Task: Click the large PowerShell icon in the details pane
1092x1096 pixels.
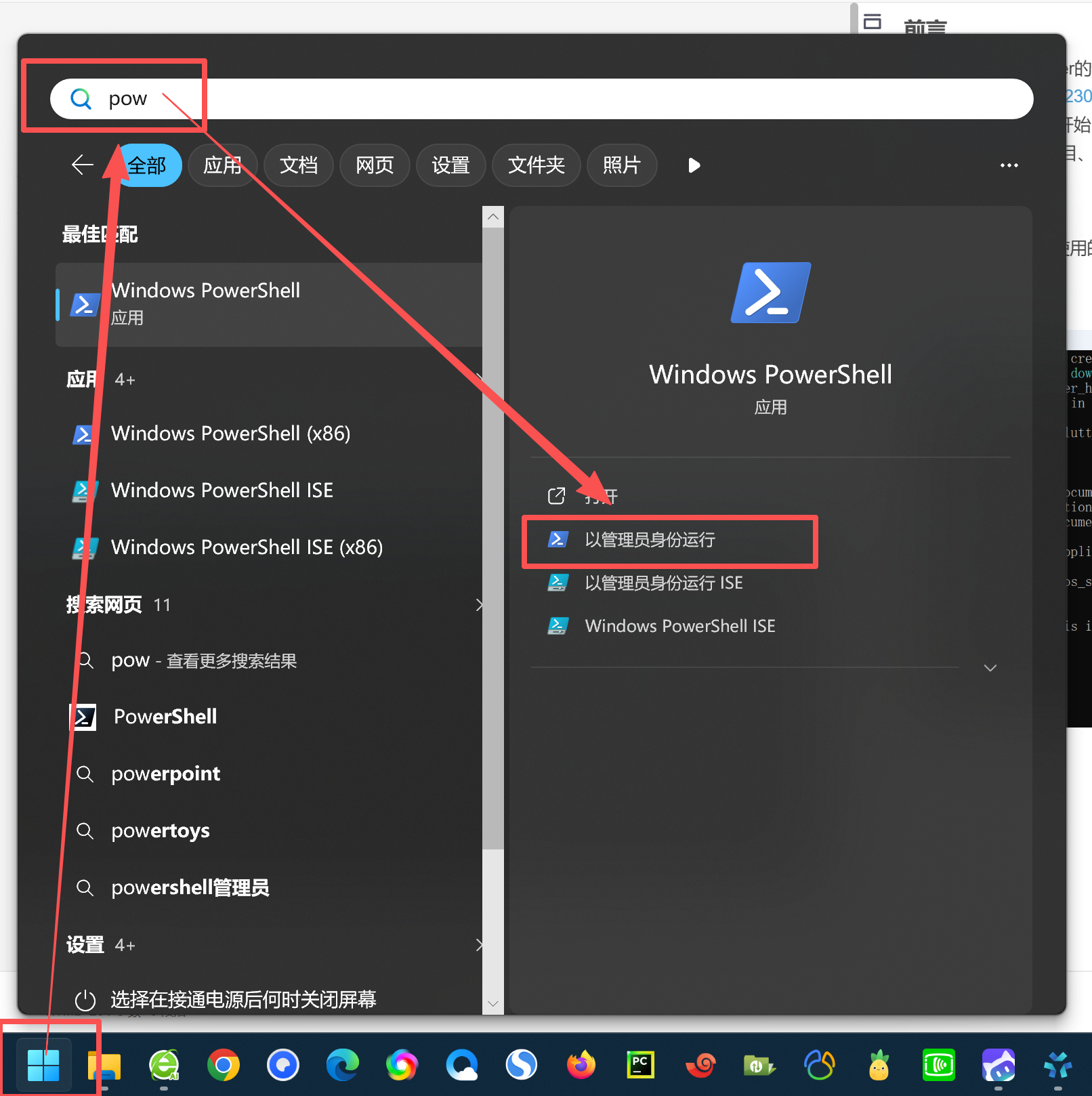Action: tap(771, 293)
